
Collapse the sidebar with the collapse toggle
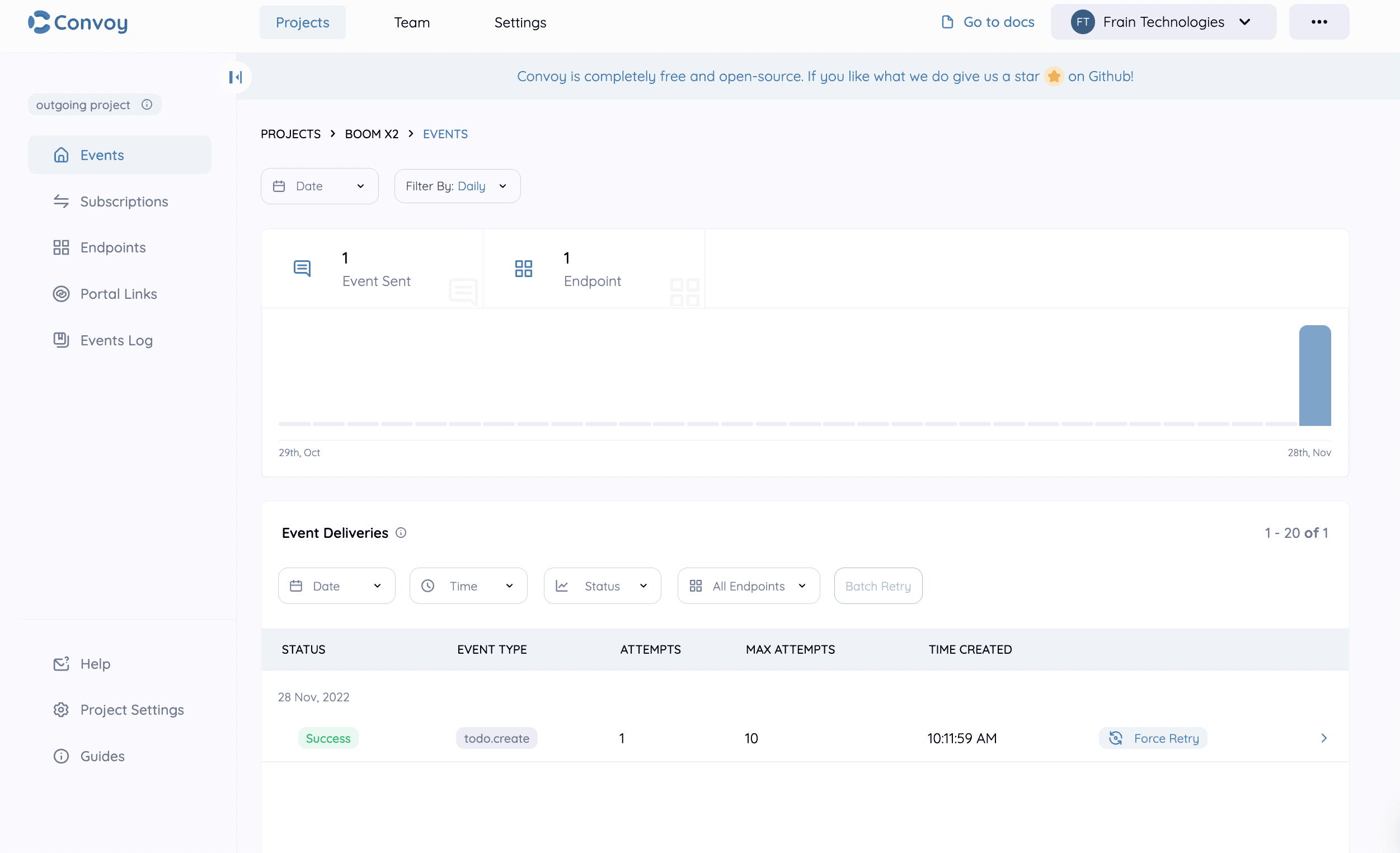(x=235, y=77)
